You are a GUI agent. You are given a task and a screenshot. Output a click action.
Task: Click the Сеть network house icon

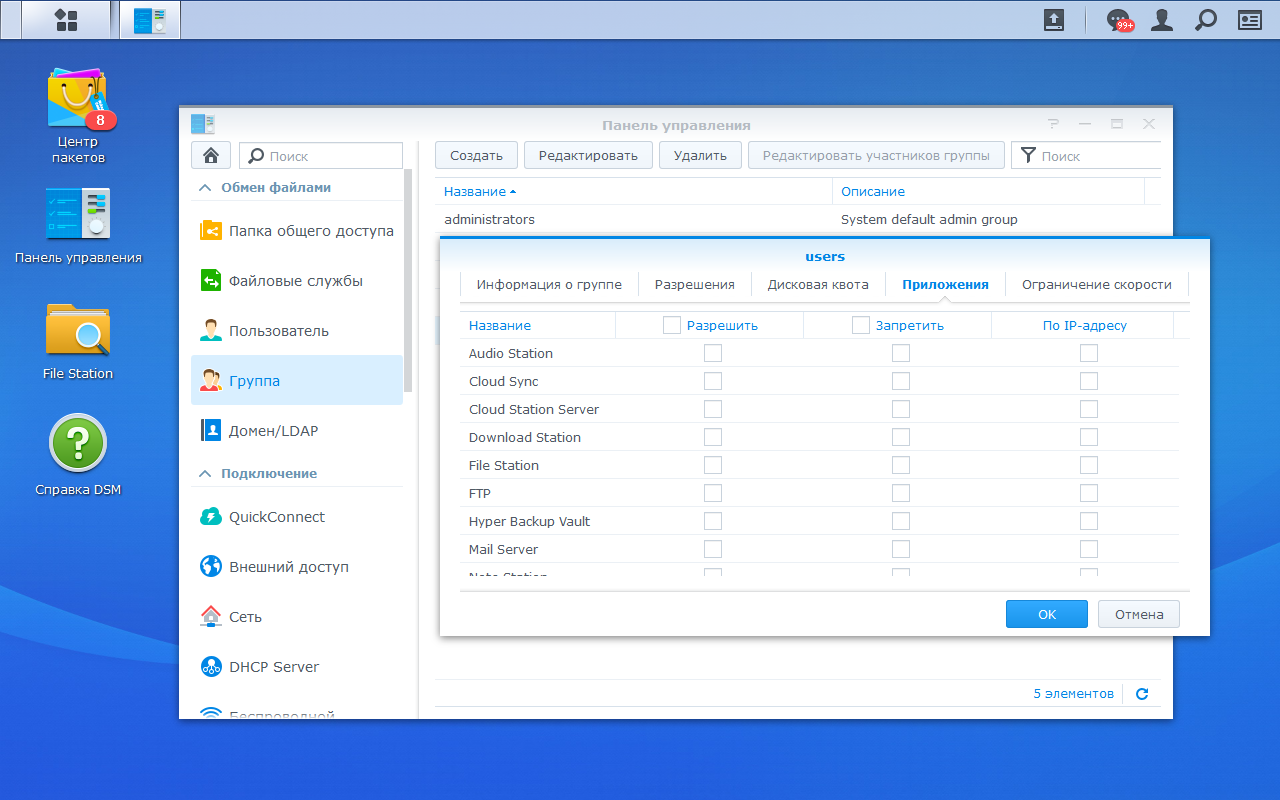click(x=211, y=617)
